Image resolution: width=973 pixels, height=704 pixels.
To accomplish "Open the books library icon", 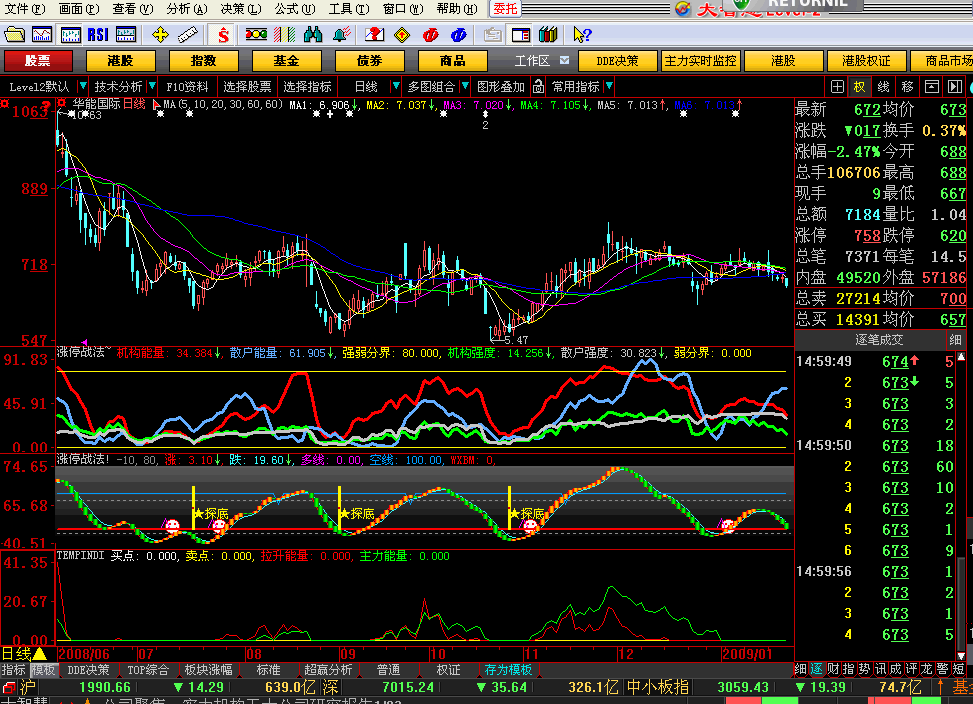I will [x=548, y=35].
